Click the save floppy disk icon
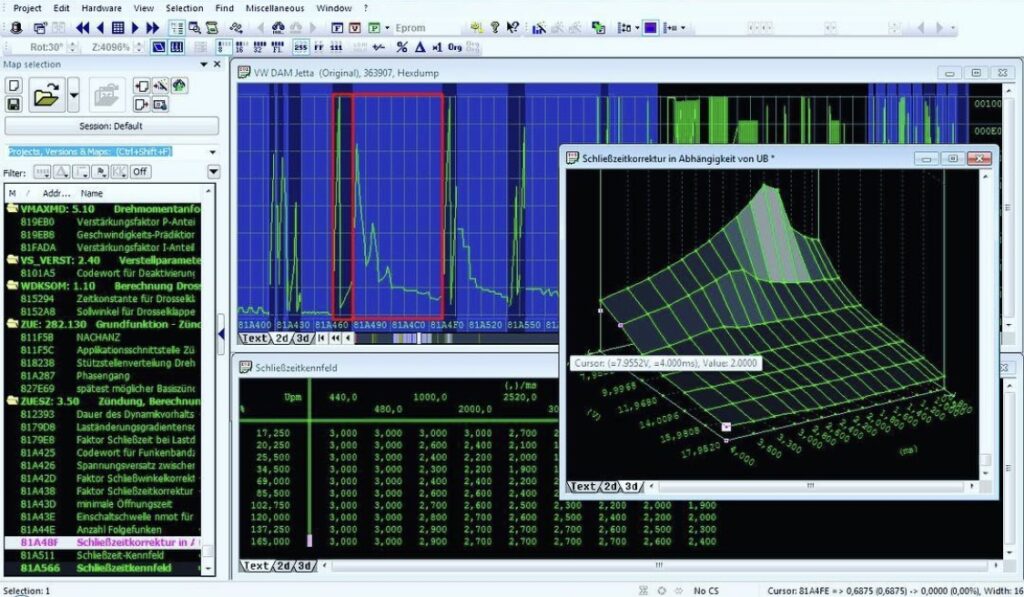The height and width of the screenshot is (597, 1024). (x=14, y=103)
